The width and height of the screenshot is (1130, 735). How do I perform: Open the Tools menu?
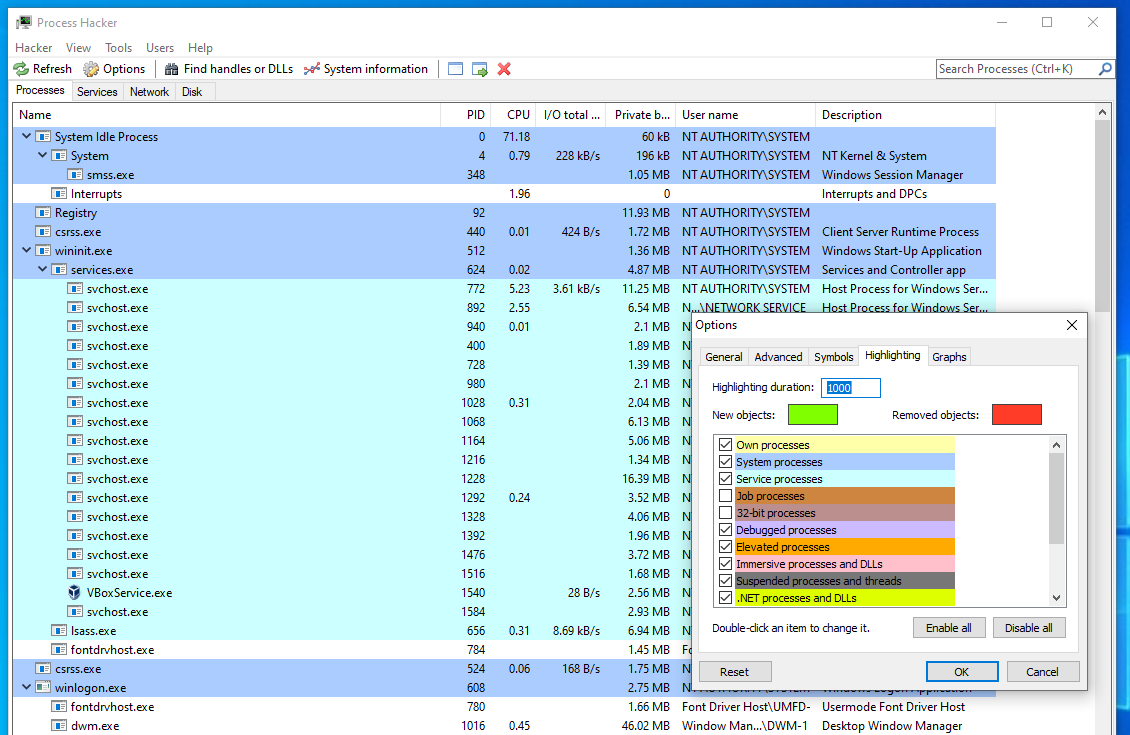coord(118,48)
